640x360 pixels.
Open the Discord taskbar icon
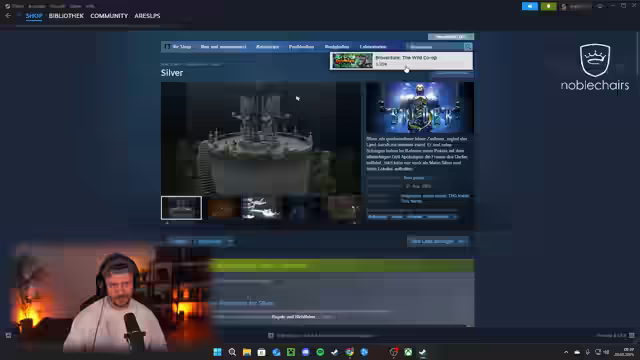[x=305, y=352]
